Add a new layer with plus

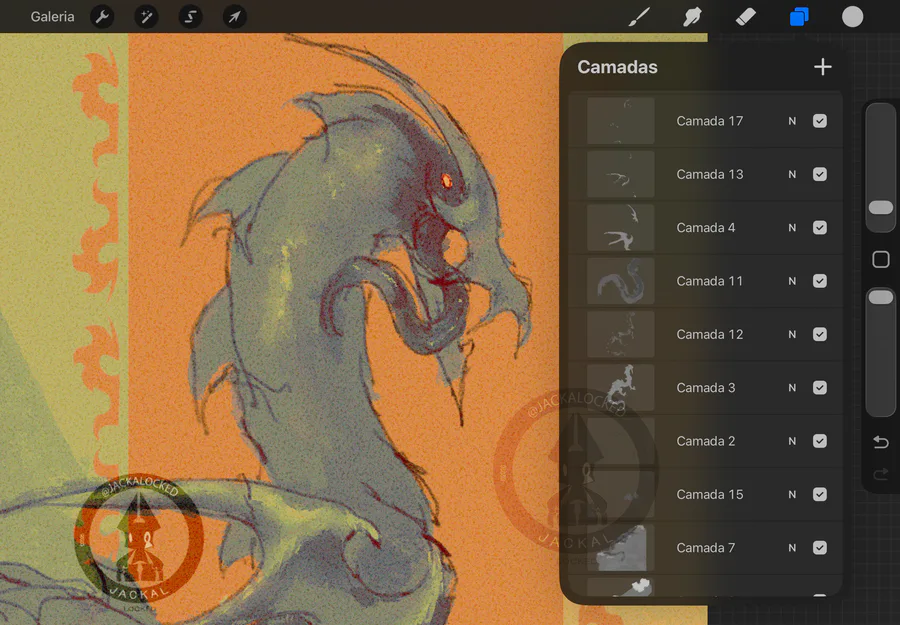pos(823,67)
